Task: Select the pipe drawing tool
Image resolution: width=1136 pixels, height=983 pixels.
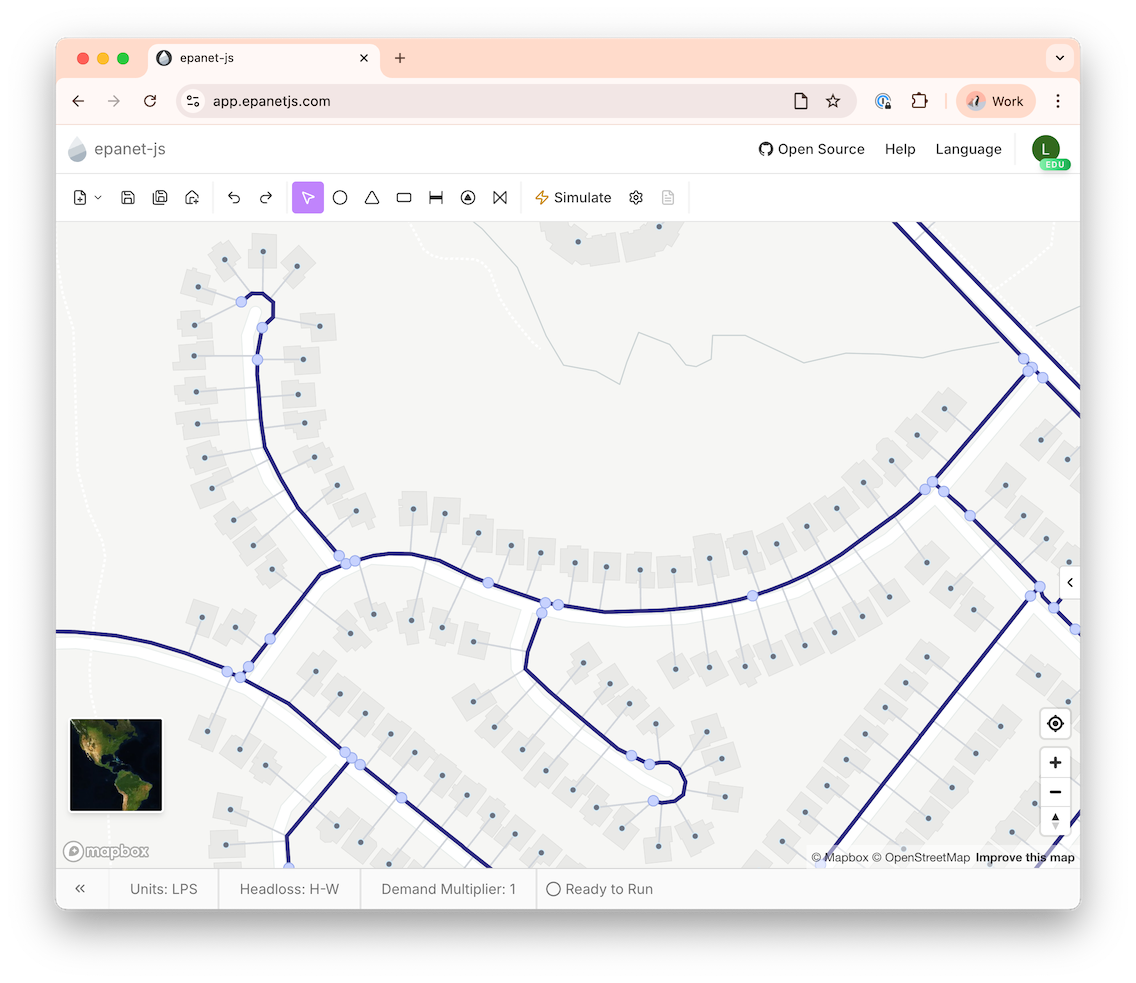Action: point(436,198)
